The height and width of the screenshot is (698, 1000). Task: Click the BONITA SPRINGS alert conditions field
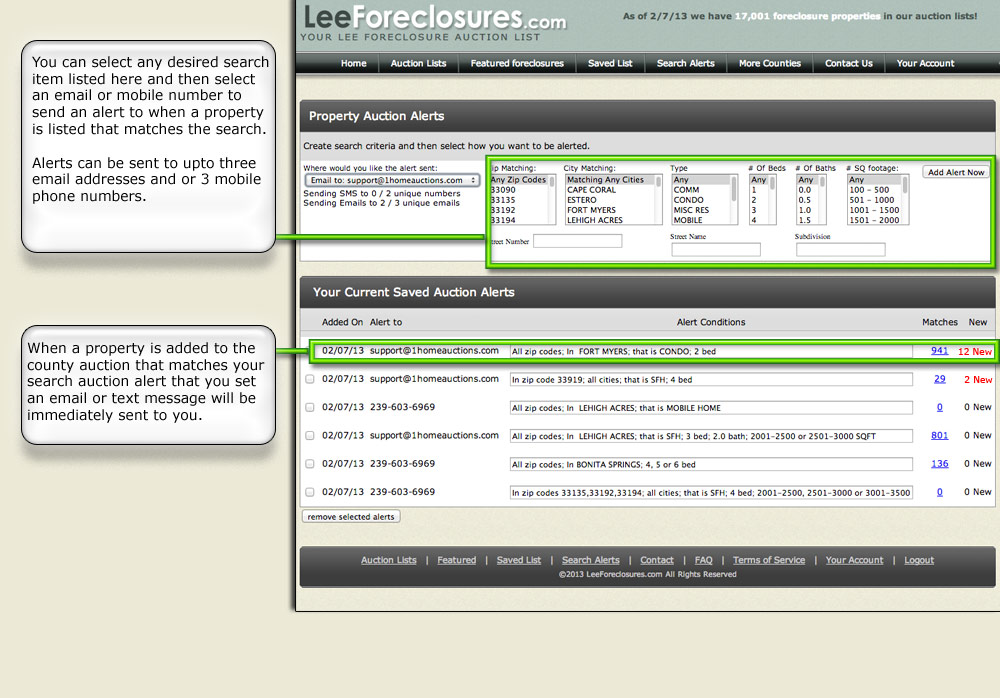click(x=711, y=464)
